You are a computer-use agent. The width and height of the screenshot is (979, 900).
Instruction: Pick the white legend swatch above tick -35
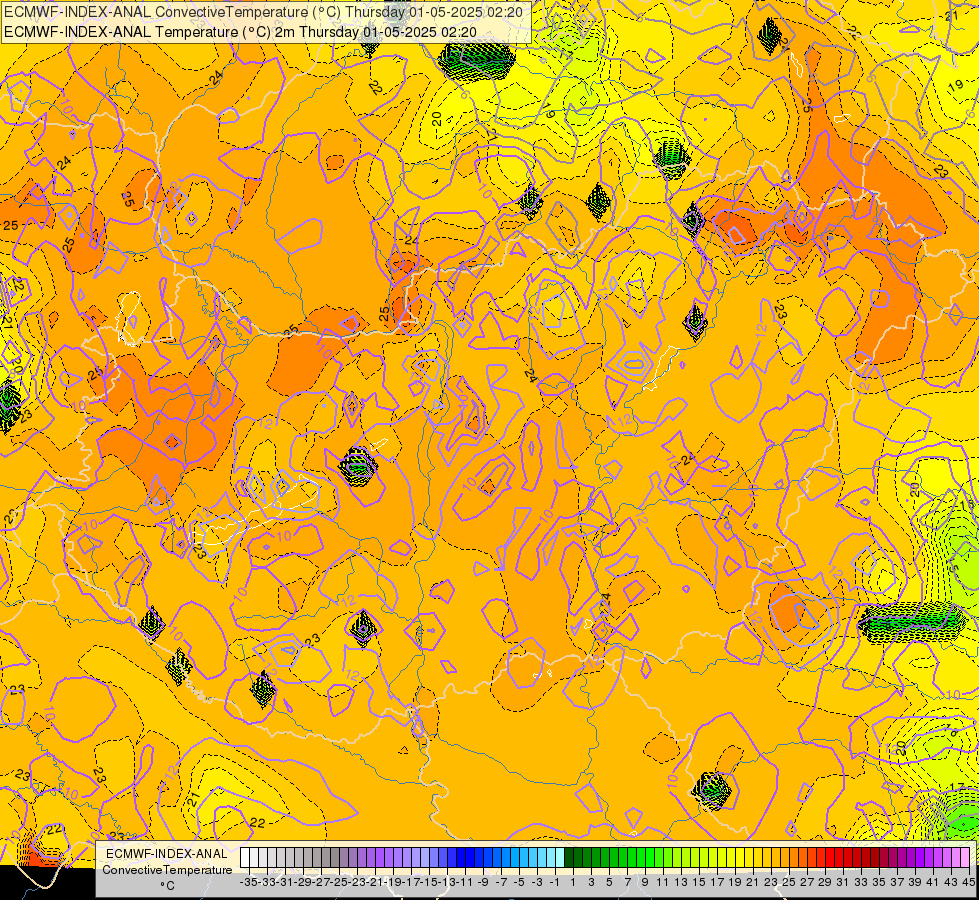(245, 858)
